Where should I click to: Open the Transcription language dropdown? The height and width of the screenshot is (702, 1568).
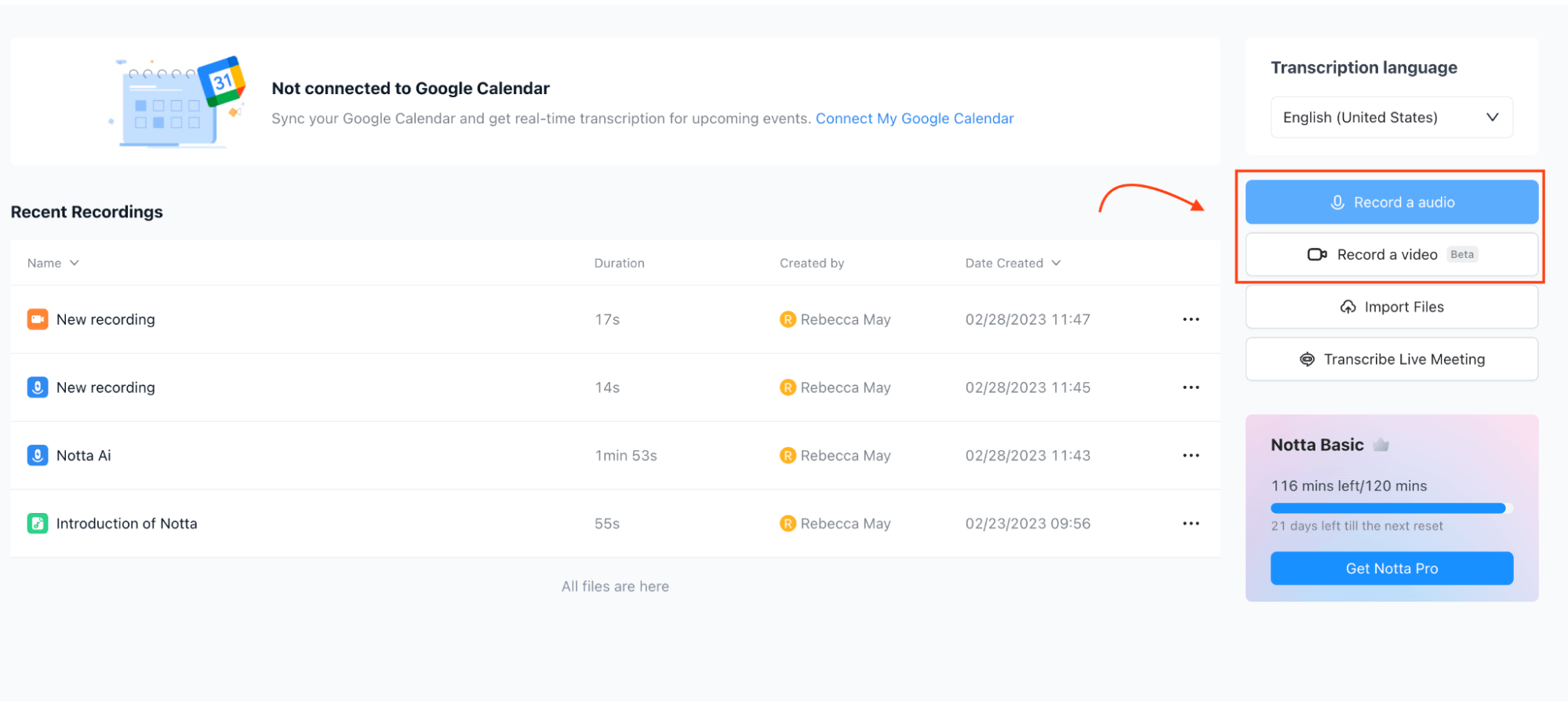point(1392,118)
